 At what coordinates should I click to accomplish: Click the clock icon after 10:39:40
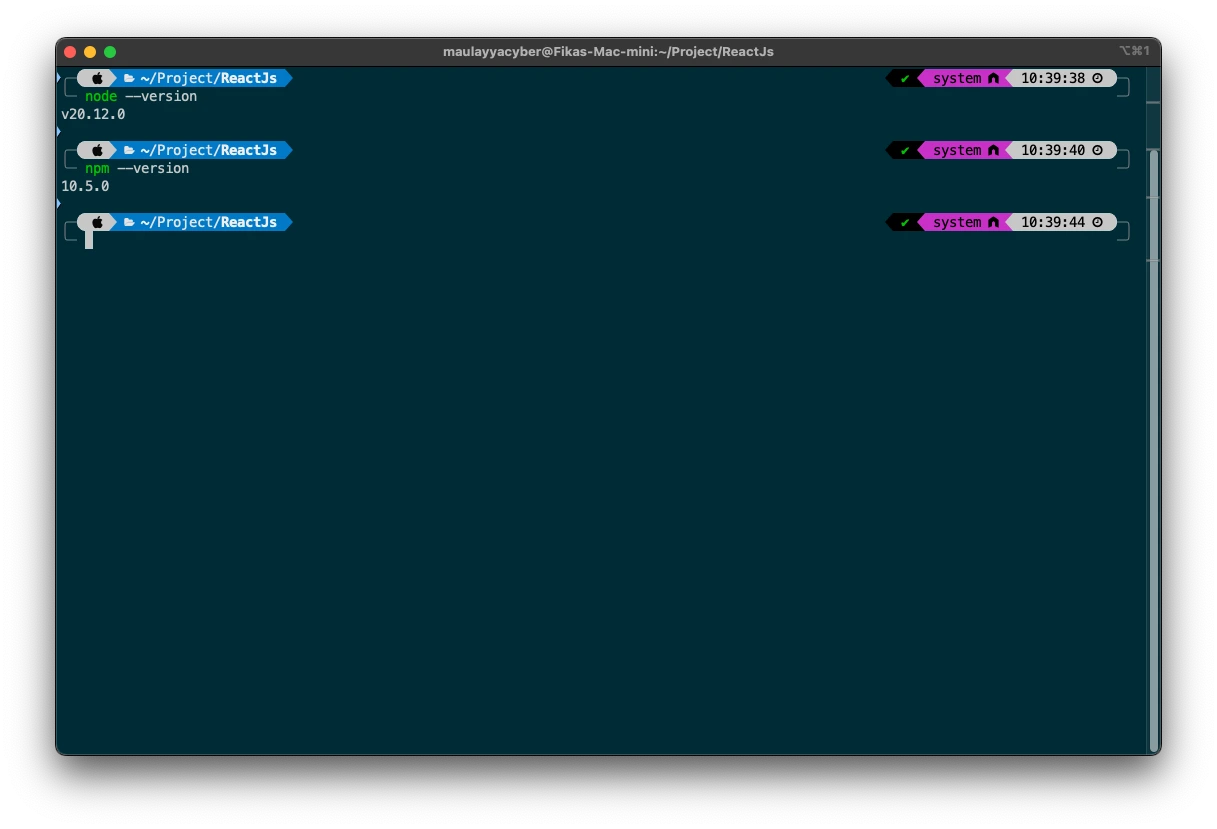click(1097, 150)
